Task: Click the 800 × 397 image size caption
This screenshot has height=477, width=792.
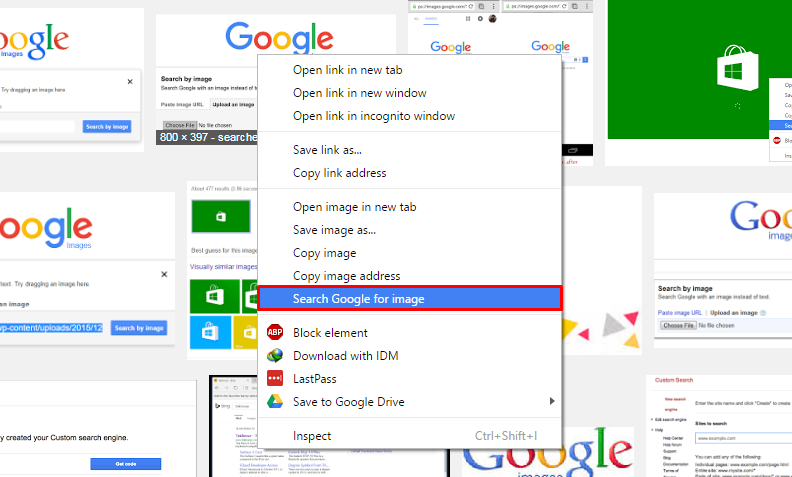Action: pyautogui.click(x=207, y=137)
